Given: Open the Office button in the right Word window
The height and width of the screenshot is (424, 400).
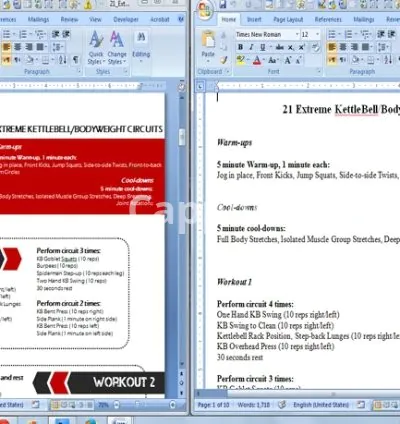Looking at the screenshot, I should click(x=205, y=9).
